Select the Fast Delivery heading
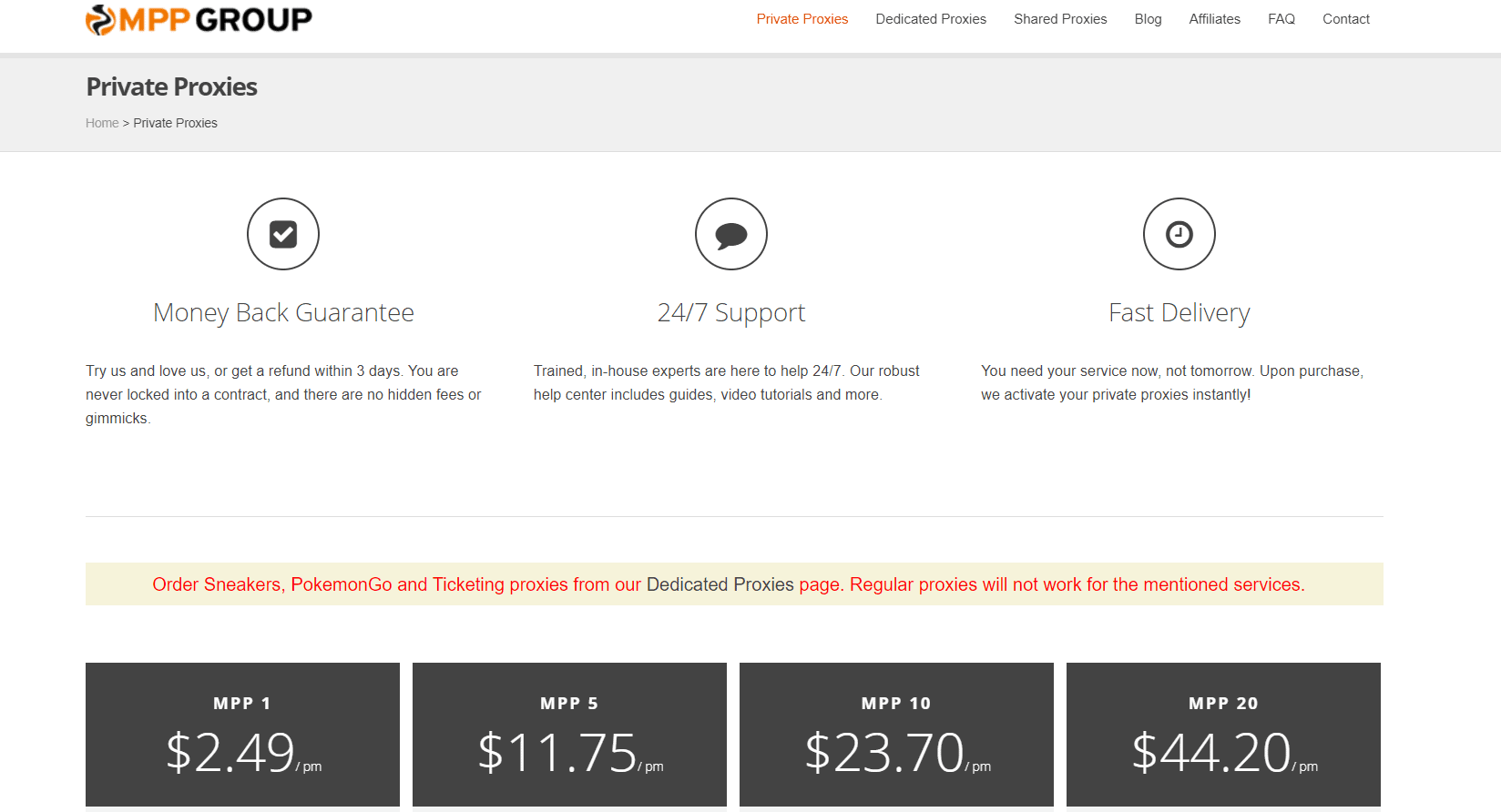1501x812 pixels. (x=1179, y=312)
